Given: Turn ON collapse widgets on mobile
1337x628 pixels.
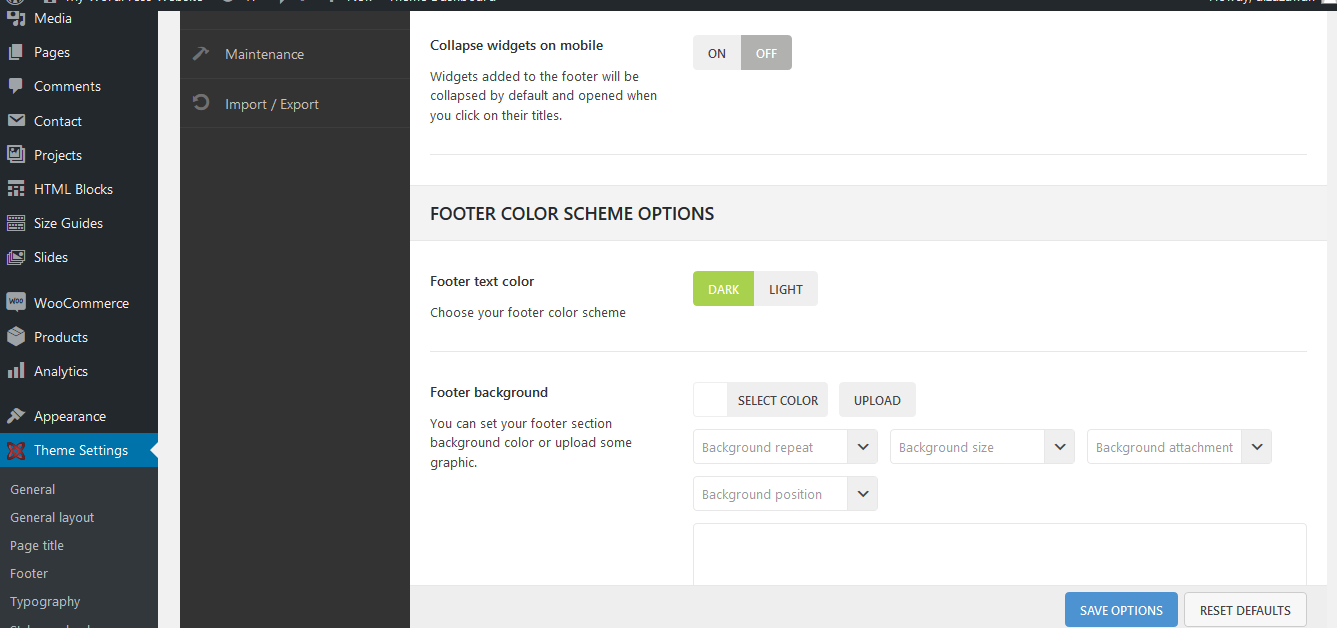Looking at the screenshot, I should coord(717,53).
